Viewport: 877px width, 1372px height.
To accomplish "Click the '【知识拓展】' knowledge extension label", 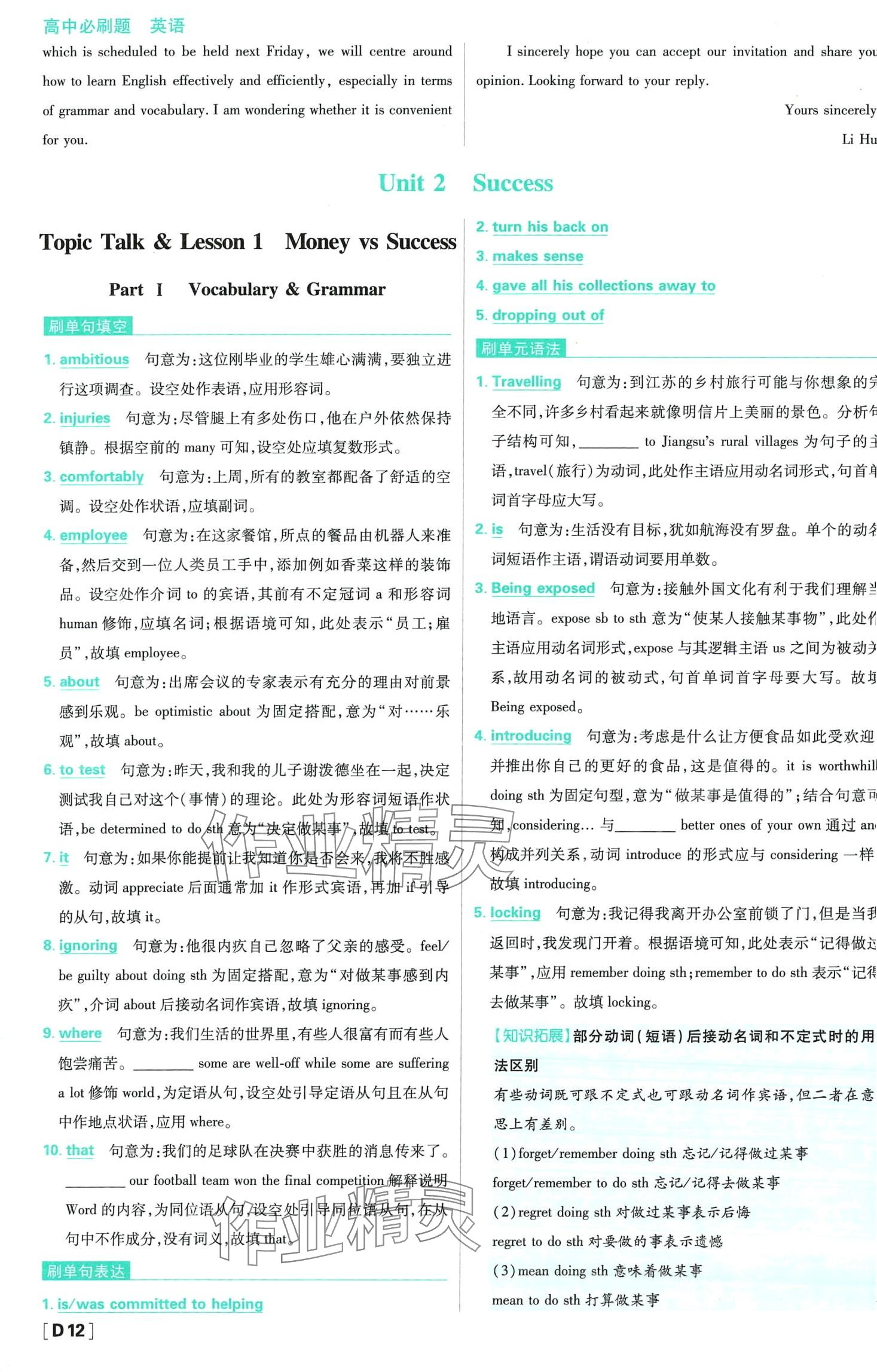I will tap(531, 1036).
